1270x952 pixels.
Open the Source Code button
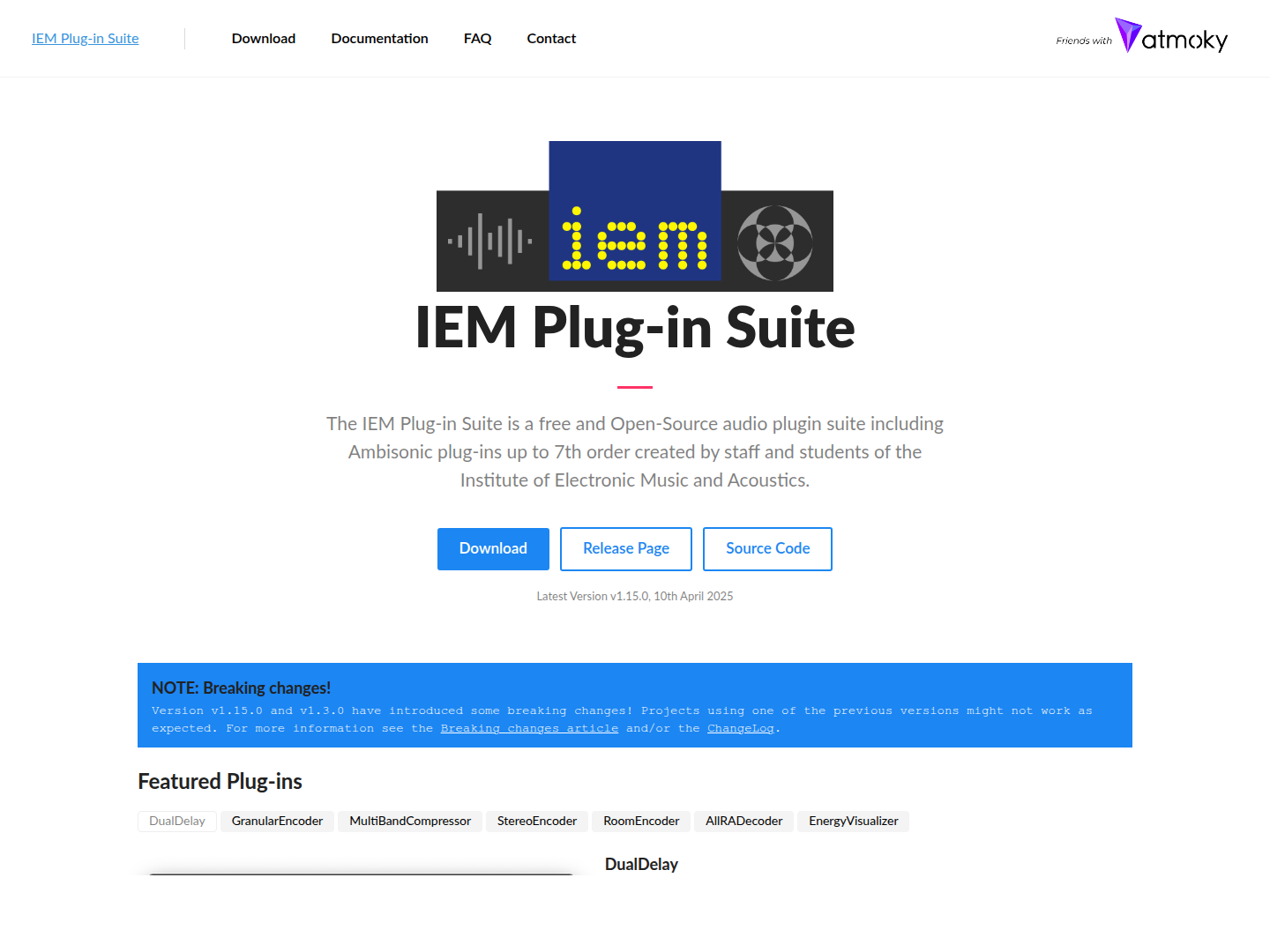[768, 548]
